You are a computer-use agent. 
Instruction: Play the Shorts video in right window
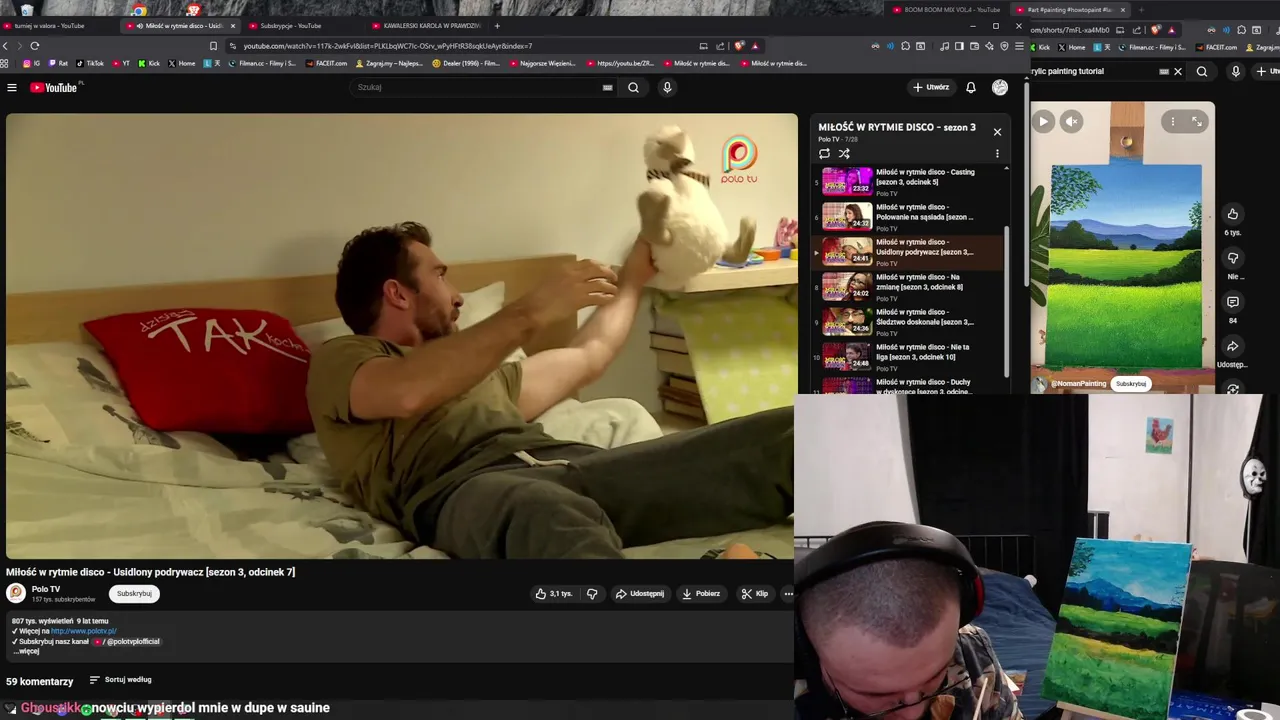click(1043, 121)
